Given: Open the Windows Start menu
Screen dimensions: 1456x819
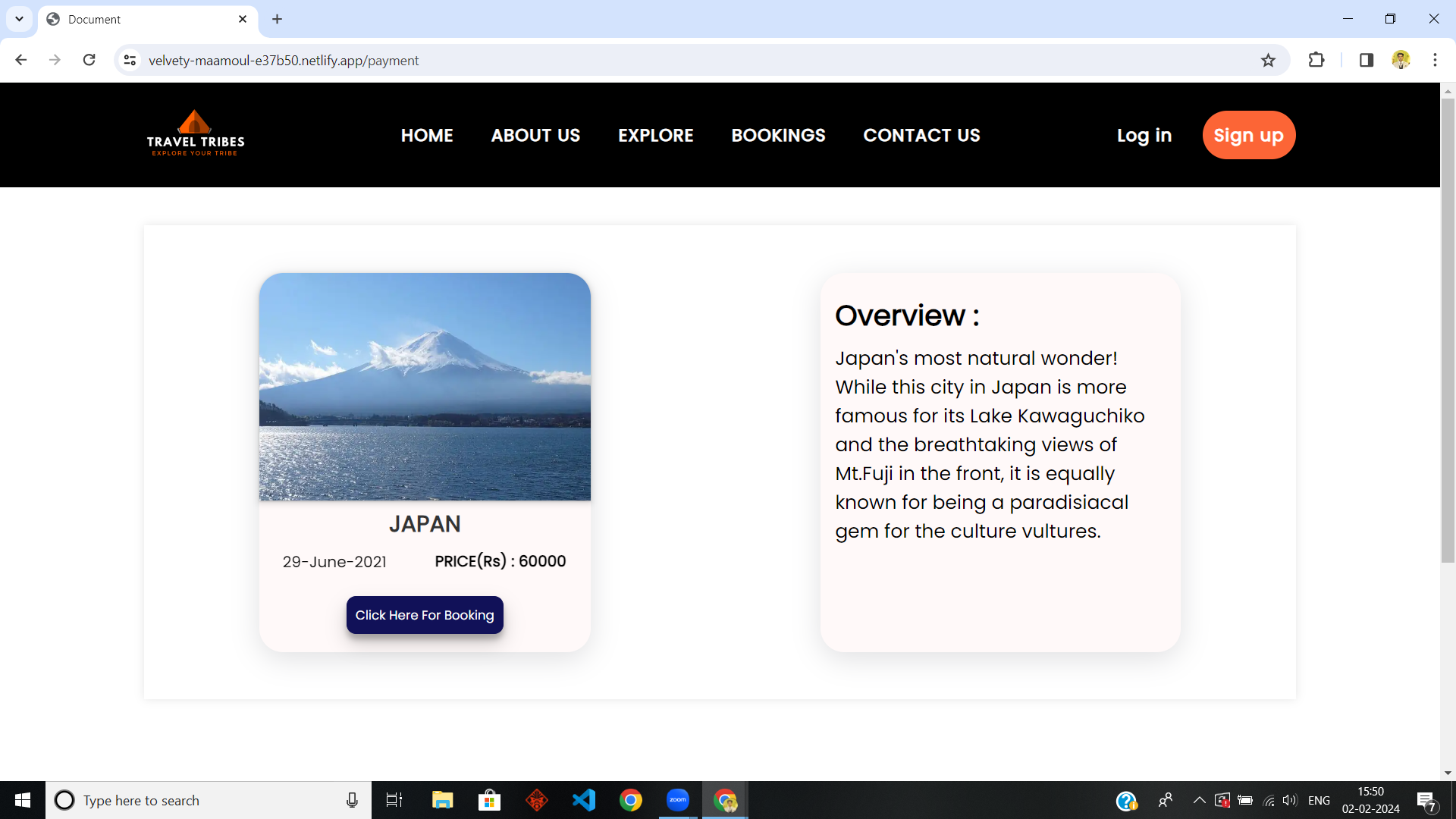Looking at the screenshot, I should pyautogui.click(x=23, y=800).
